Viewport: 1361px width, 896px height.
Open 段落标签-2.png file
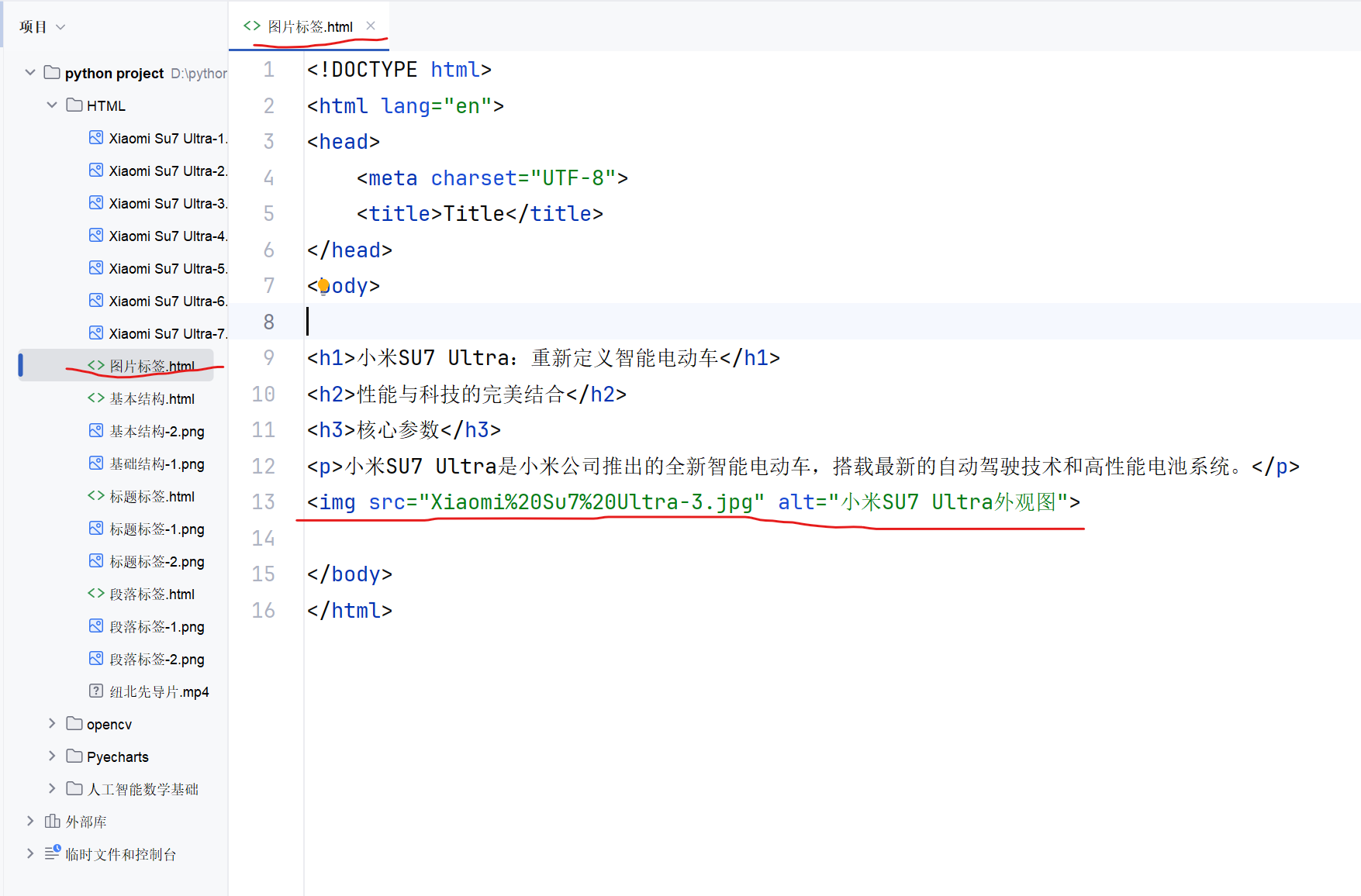[x=157, y=659]
